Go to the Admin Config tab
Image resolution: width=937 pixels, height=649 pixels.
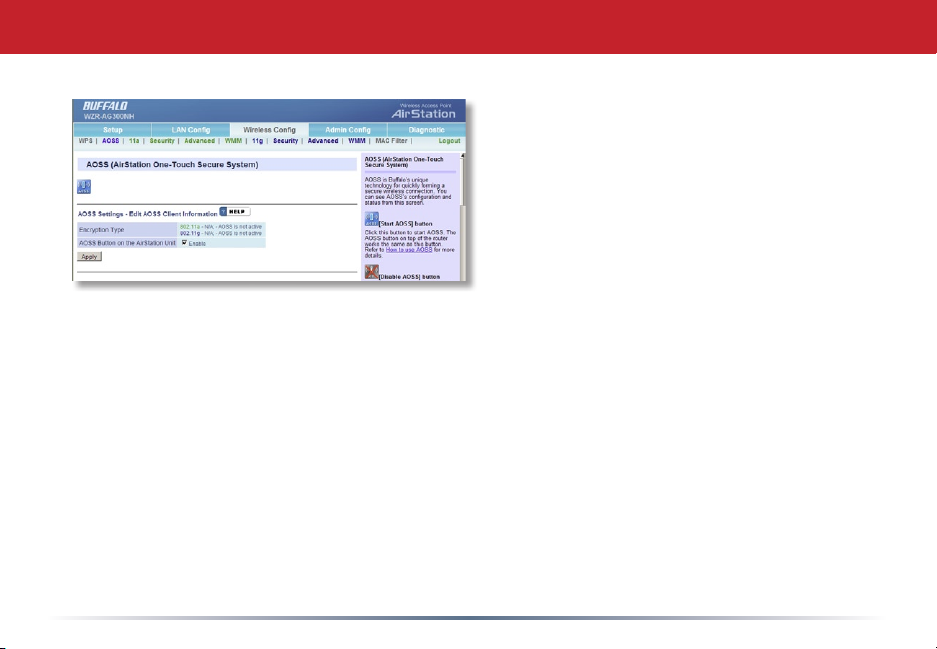click(x=348, y=130)
